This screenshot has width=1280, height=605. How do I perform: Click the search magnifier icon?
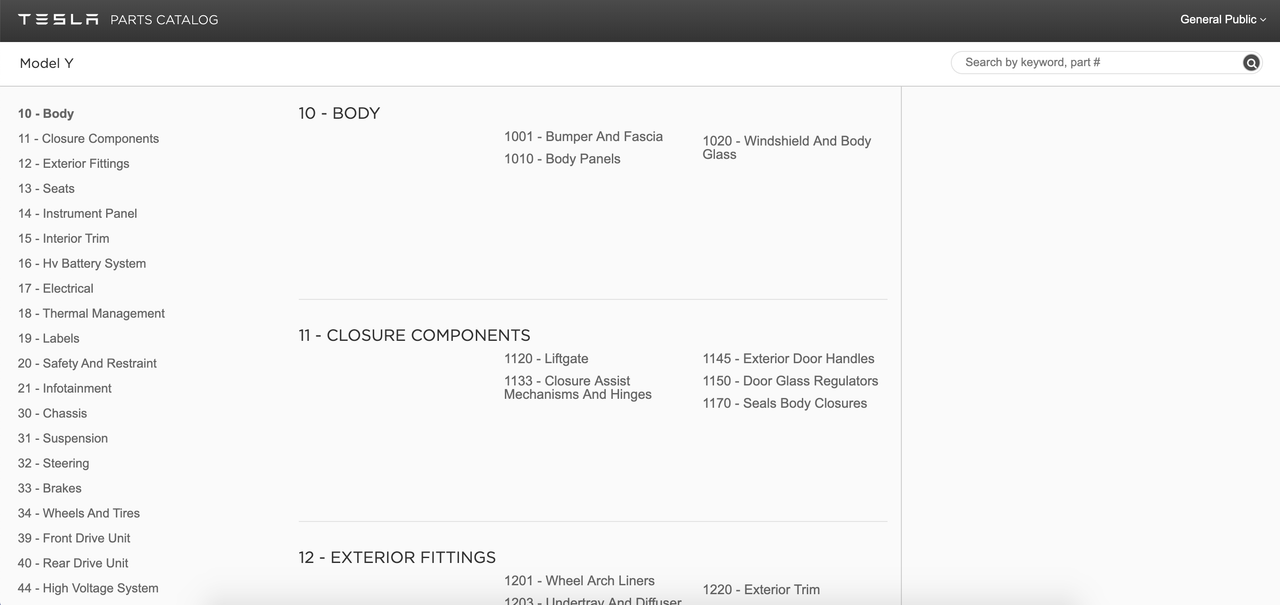(x=1251, y=63)
